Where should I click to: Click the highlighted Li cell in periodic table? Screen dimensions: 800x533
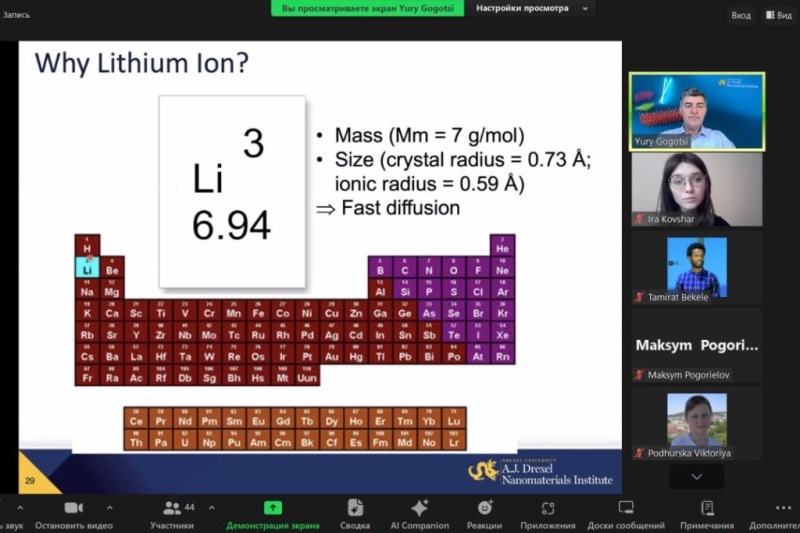tap(87, 267)
